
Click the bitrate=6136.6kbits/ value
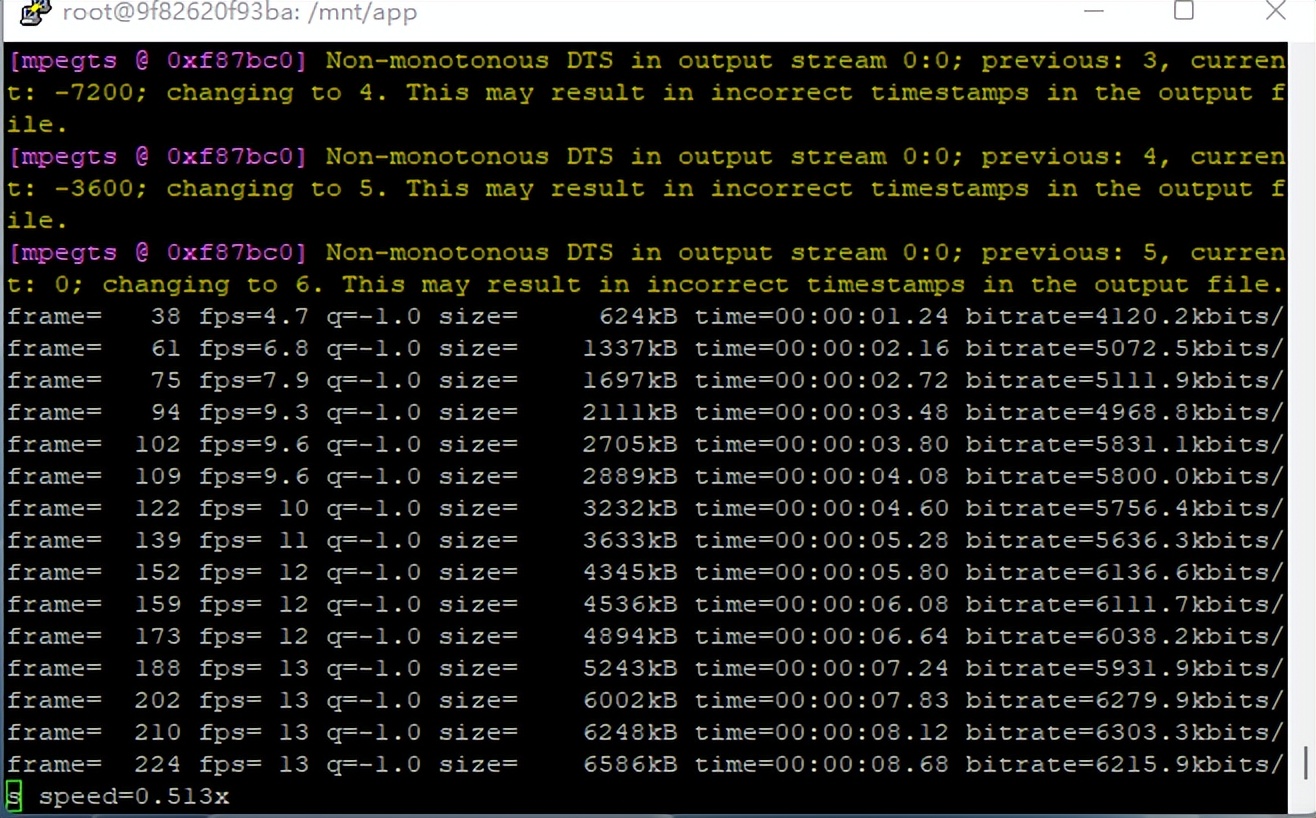(1126, 573)
